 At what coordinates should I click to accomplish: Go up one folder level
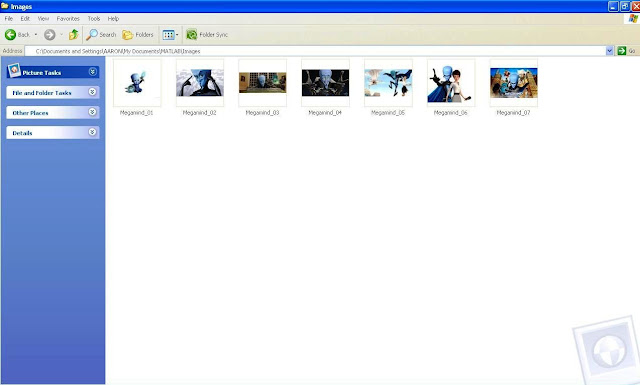[73, 35]
